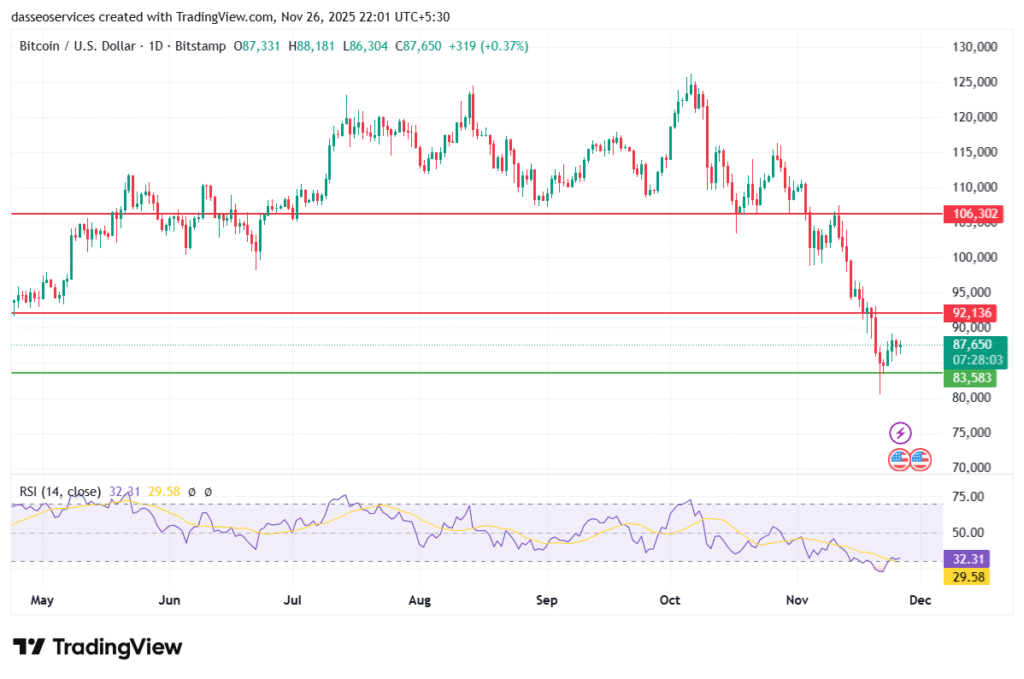This screenshot has width=1024, height=679.
Task: Click the green 83,583 support level label
Action: [x=970, y=378]
